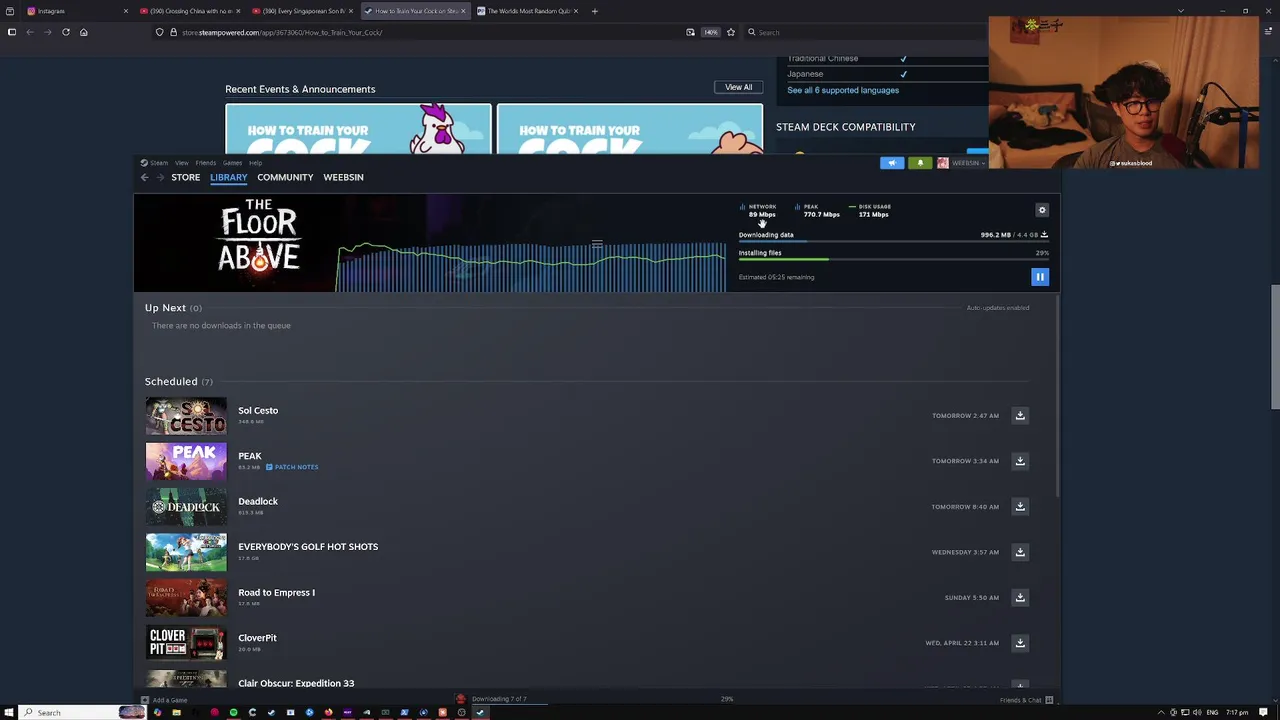Download PEAK update now
The height and width of the screenshot is (720, 1280).
click(x=1020, y=461)
